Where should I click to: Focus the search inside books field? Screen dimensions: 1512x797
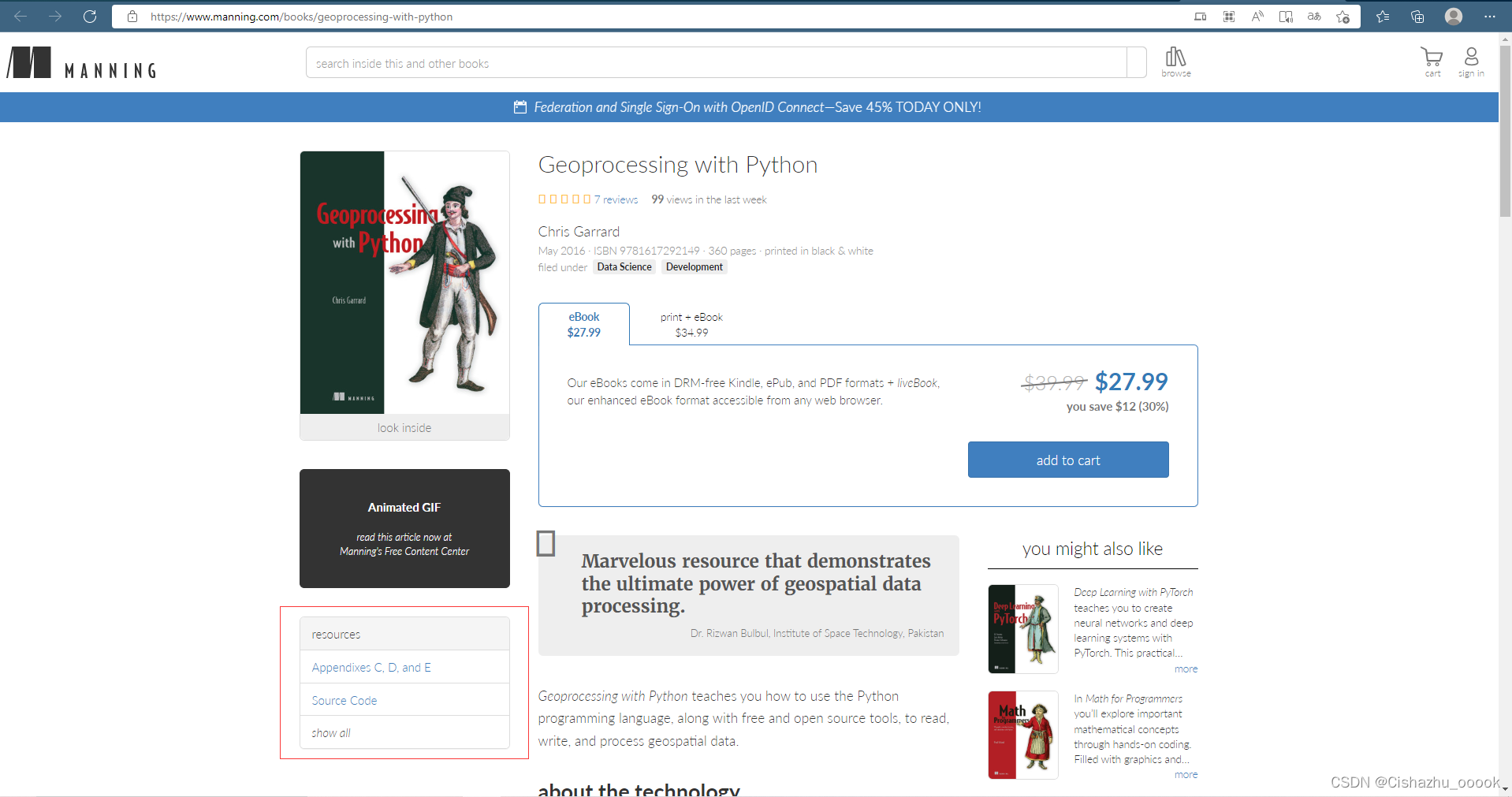click(716, 62)
